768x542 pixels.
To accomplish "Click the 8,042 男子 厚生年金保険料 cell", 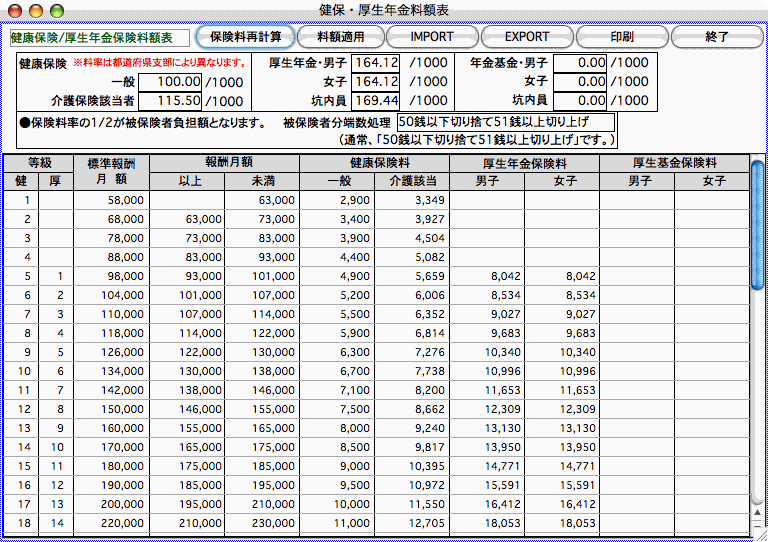I will coord(487,276).
